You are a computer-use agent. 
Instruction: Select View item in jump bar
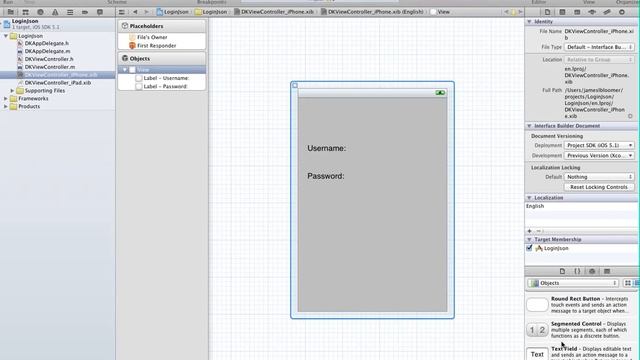(x=440, y=12)
